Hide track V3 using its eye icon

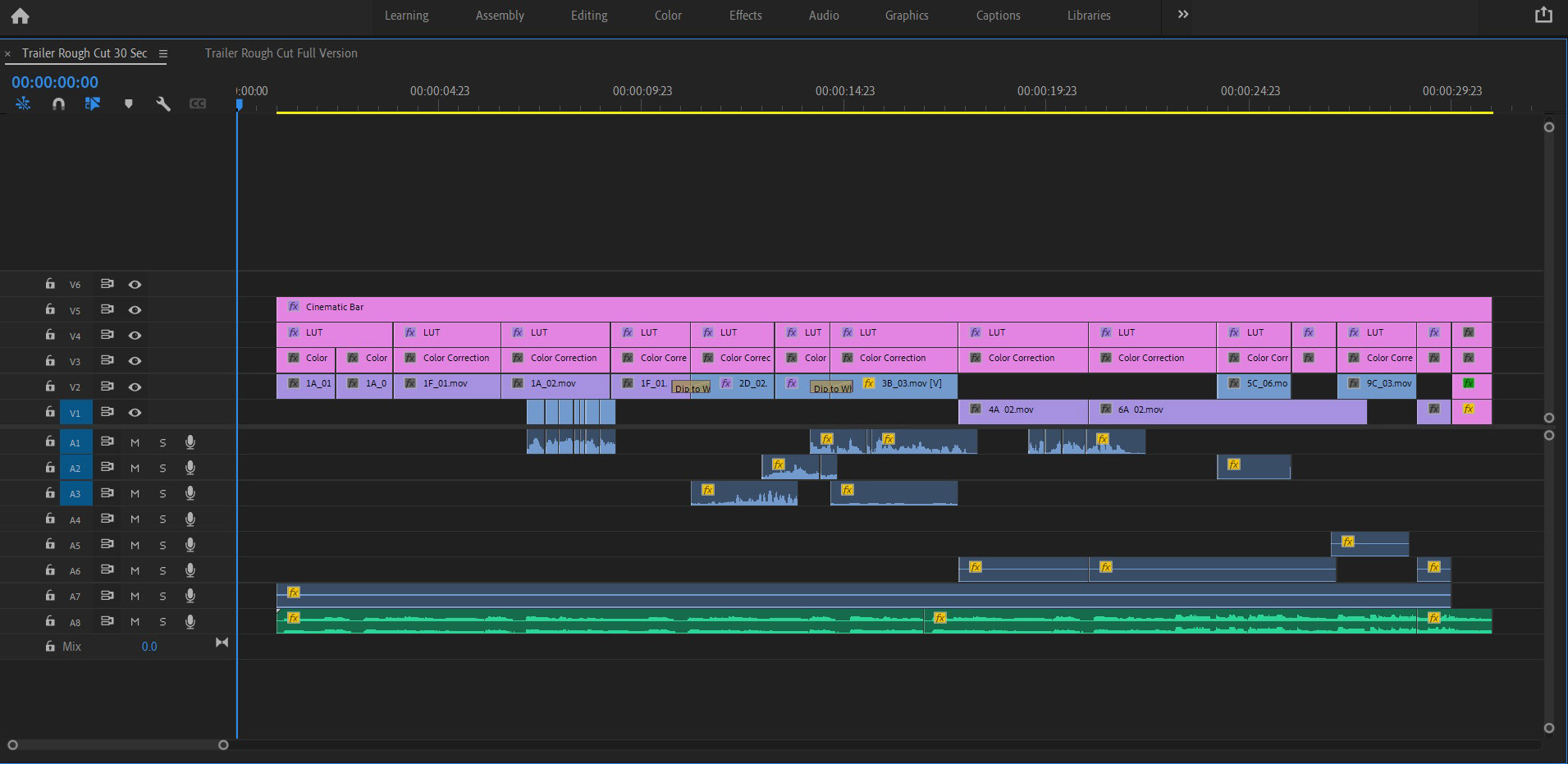(135, 361)
